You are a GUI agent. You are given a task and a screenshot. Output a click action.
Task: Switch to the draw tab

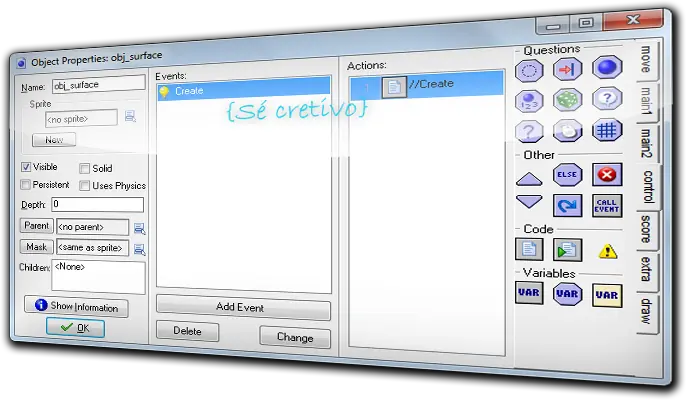647,312
